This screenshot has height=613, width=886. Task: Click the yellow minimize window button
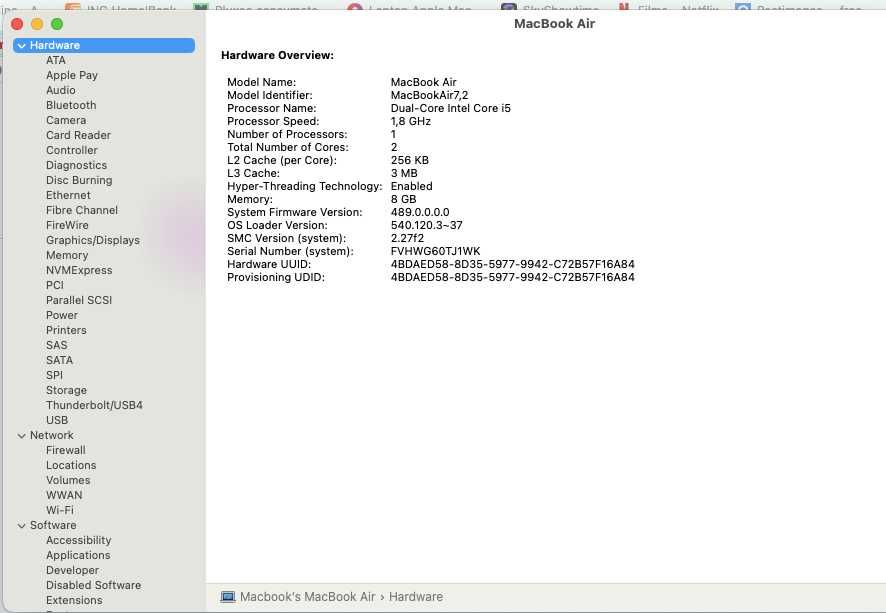(x=37, y=24)
